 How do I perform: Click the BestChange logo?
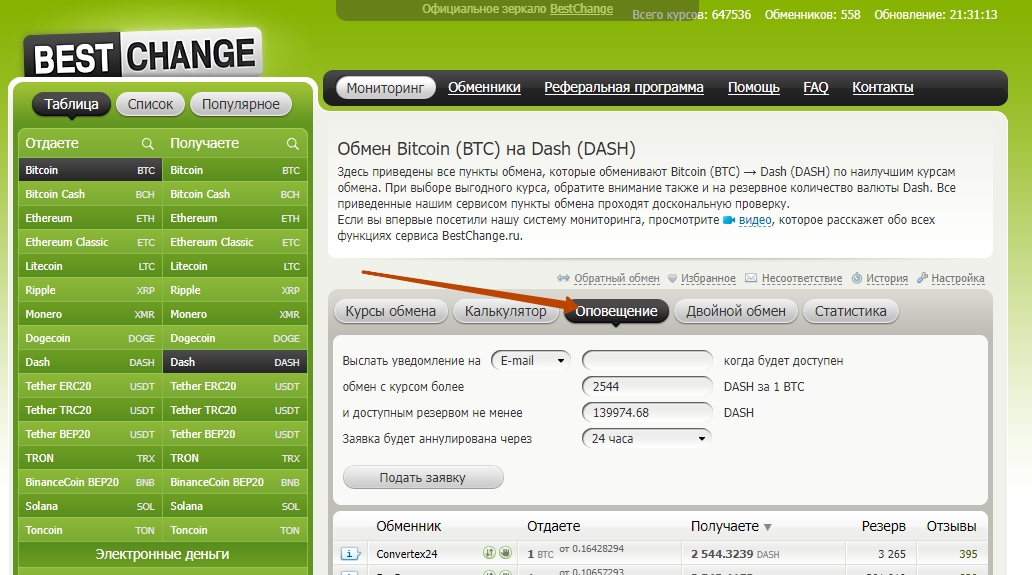click(x=143, y=55)
